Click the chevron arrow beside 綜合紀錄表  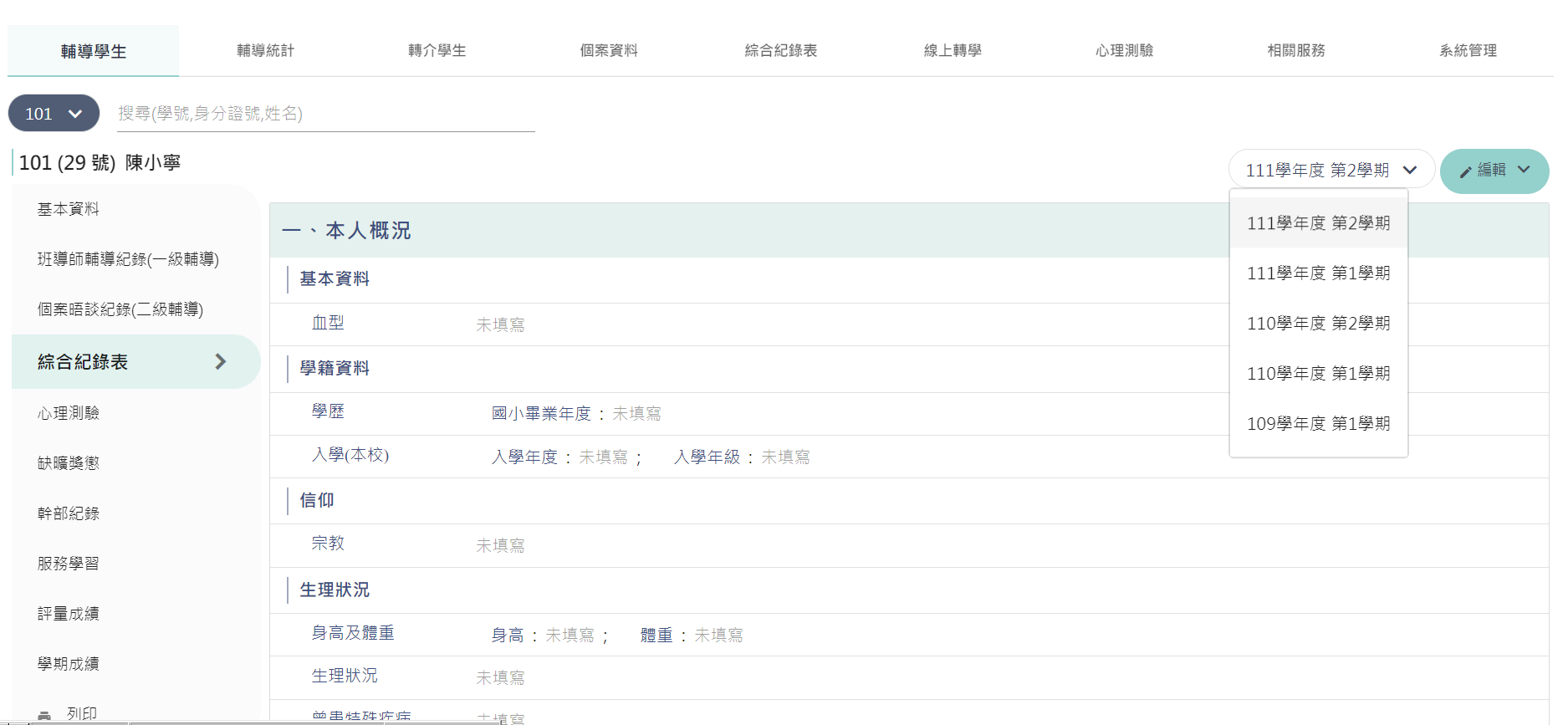pyautogui.click(x=221, y=361)
